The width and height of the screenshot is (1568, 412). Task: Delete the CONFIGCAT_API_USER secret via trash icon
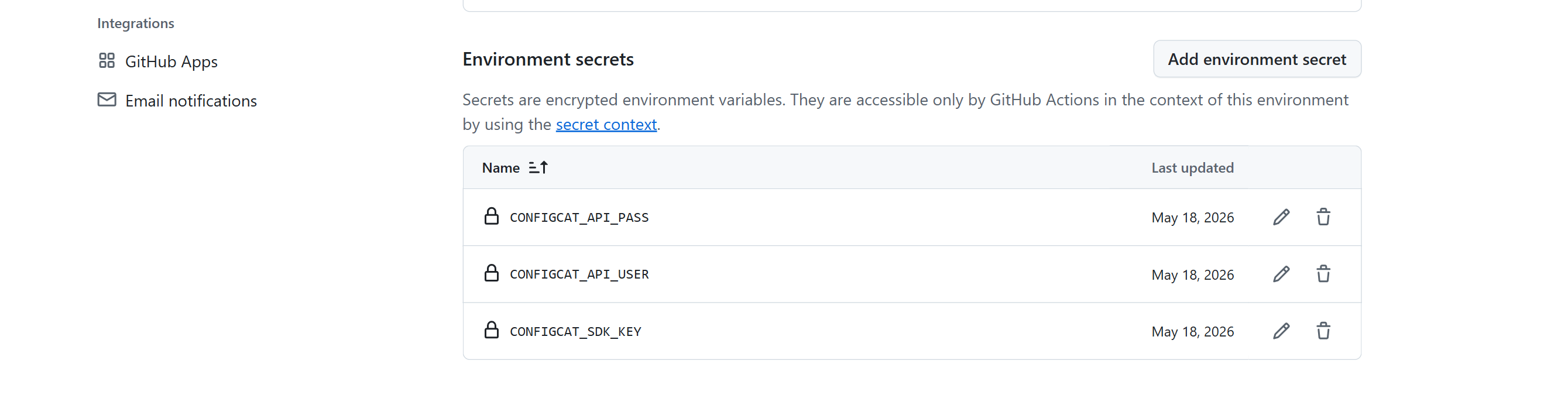[x=1323, y=274]
